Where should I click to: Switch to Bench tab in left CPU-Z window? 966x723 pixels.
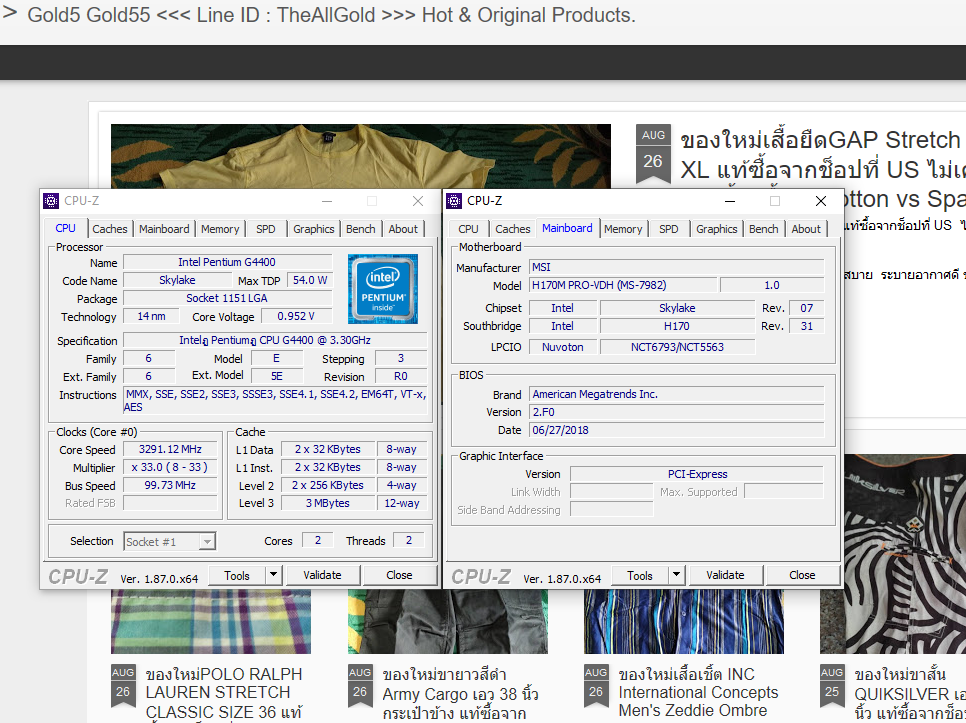[360, 229]
